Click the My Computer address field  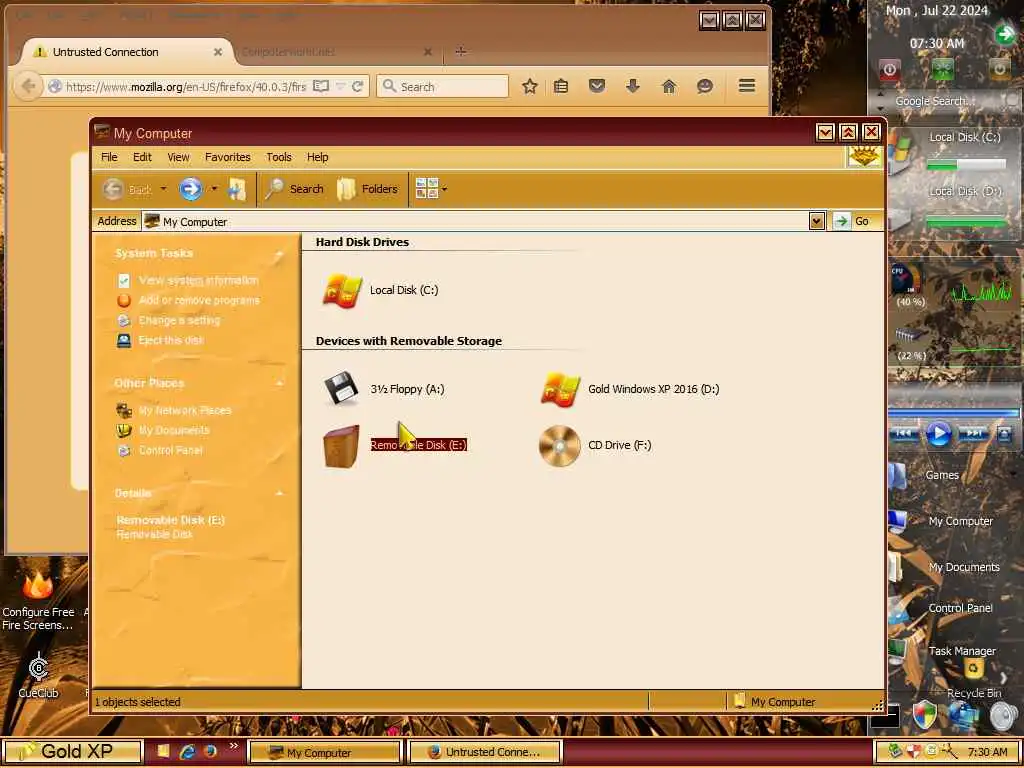(x=475, y=221)
